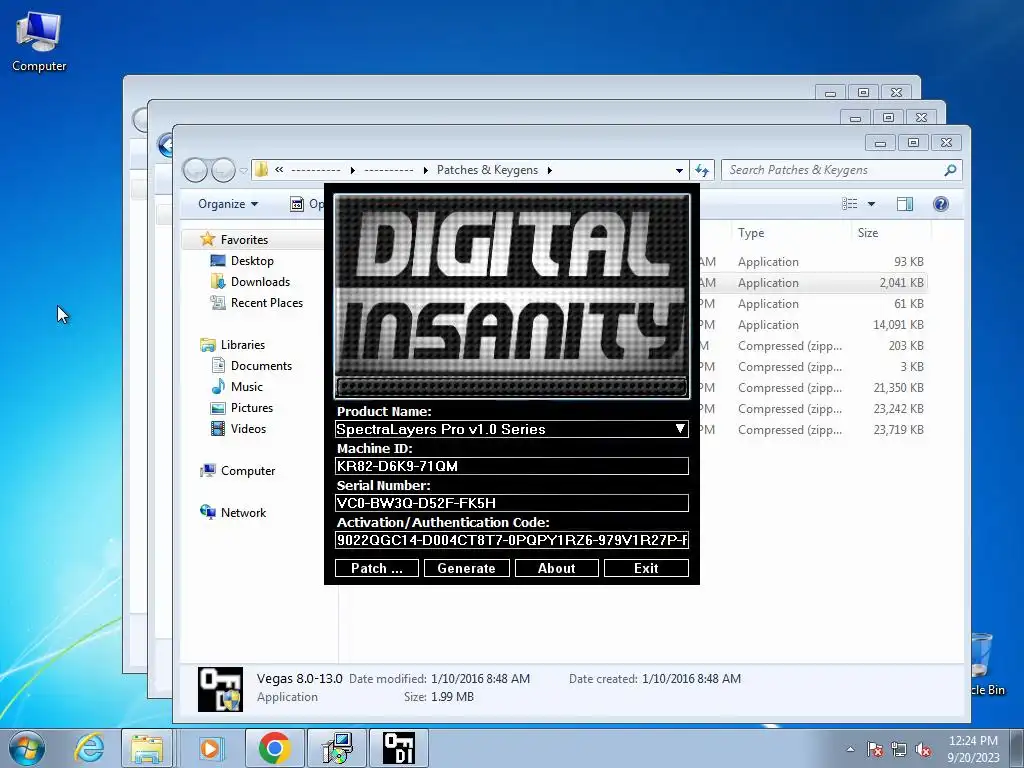Open Downloads in the navigation pane
Viewport: 1024px width, 768px height.
click(x=260, y=281)
